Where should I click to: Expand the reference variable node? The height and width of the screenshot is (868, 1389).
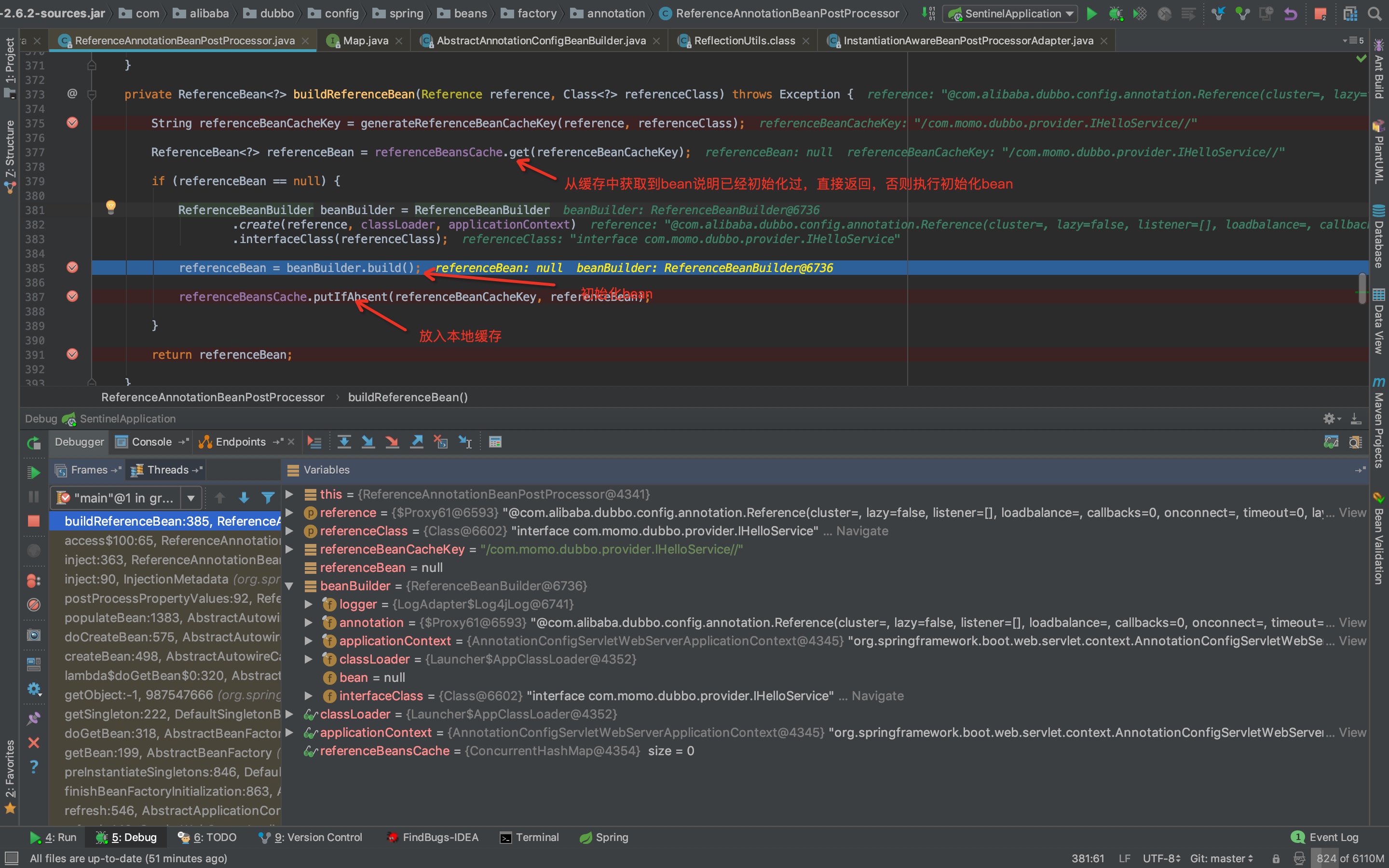pyautogui.click(x=290, y=513)
